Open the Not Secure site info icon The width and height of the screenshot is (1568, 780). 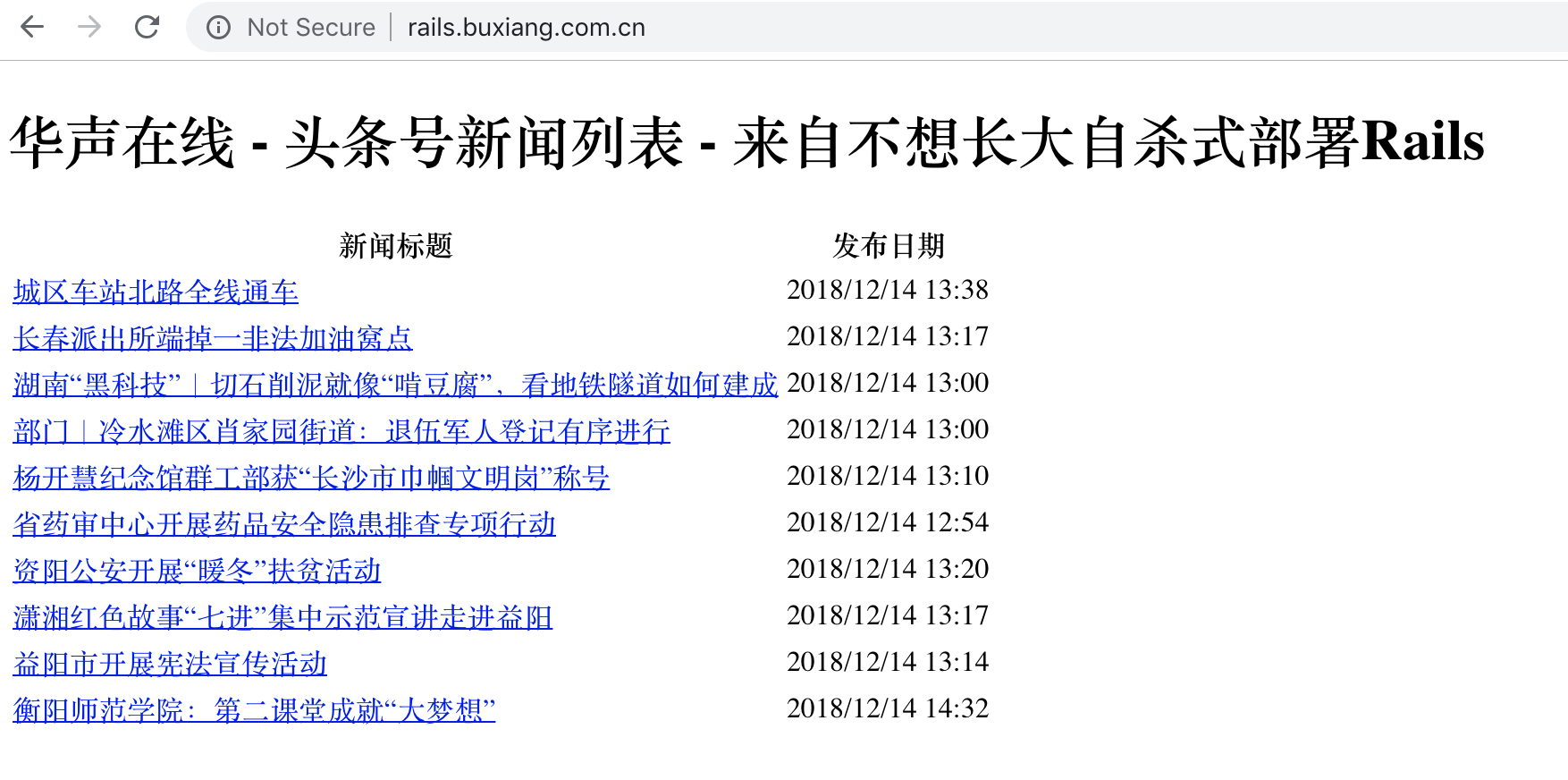point(218,28)
